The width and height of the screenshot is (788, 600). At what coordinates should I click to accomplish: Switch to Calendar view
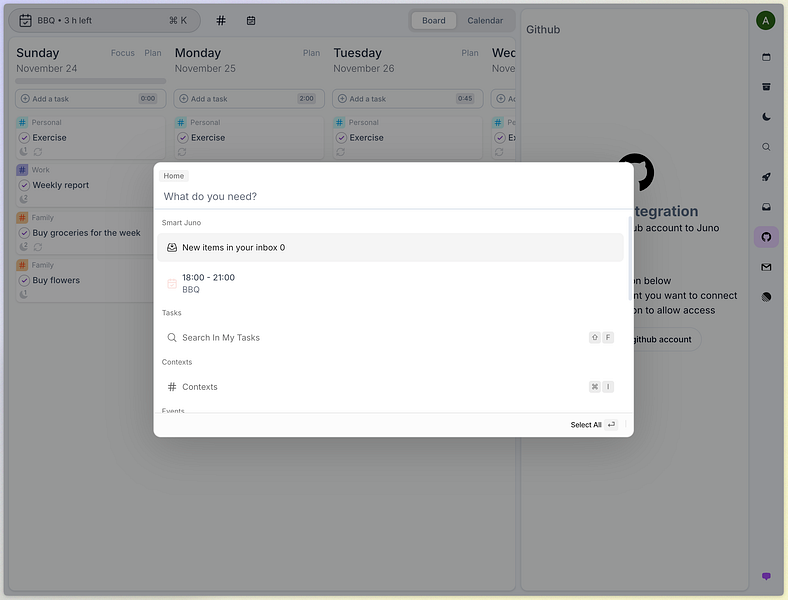(485, 21)
